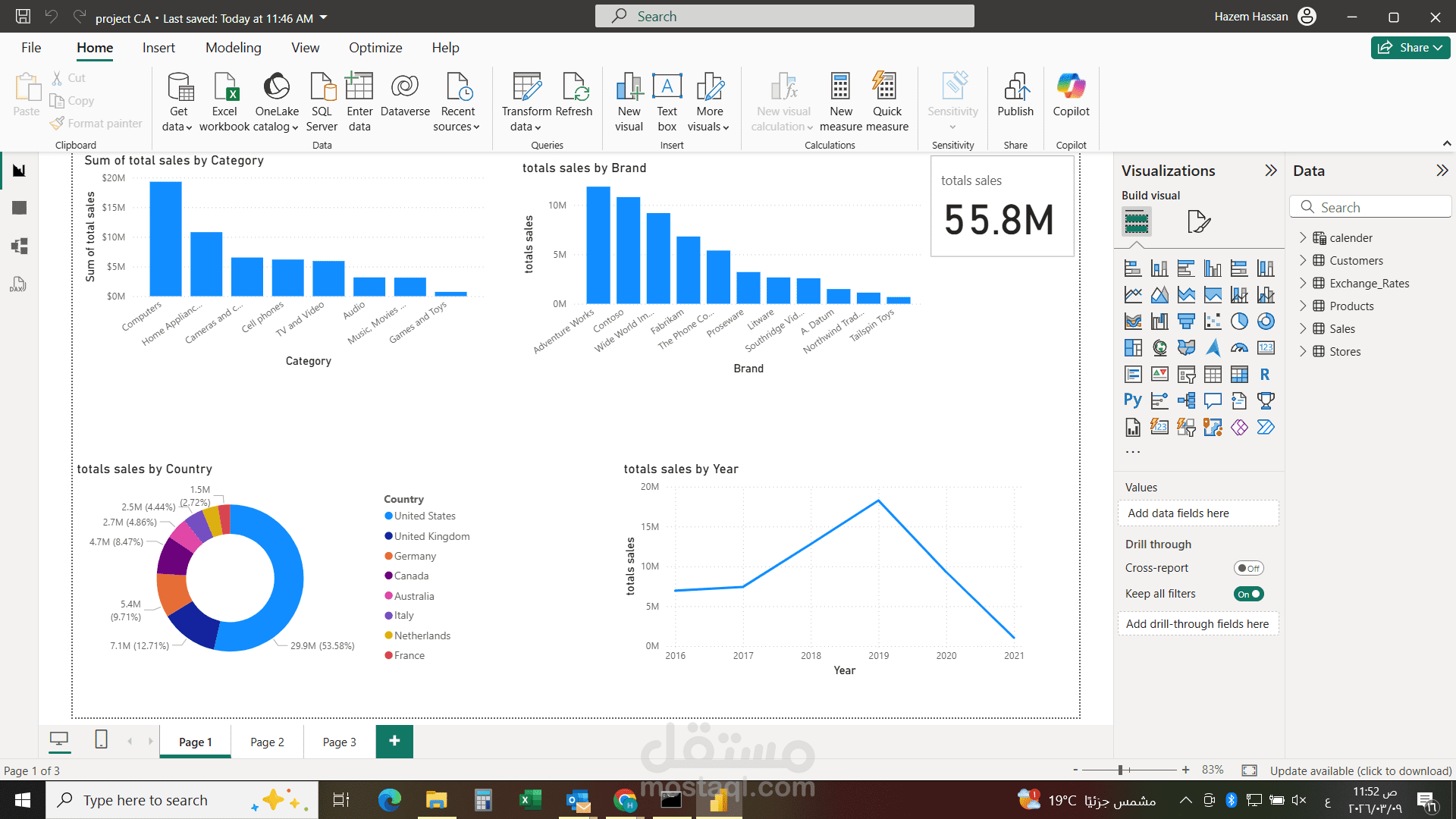This screenshot has width=1456, height=819.
Task: Select the R script visual type
Action: [x=1266, y=375]
